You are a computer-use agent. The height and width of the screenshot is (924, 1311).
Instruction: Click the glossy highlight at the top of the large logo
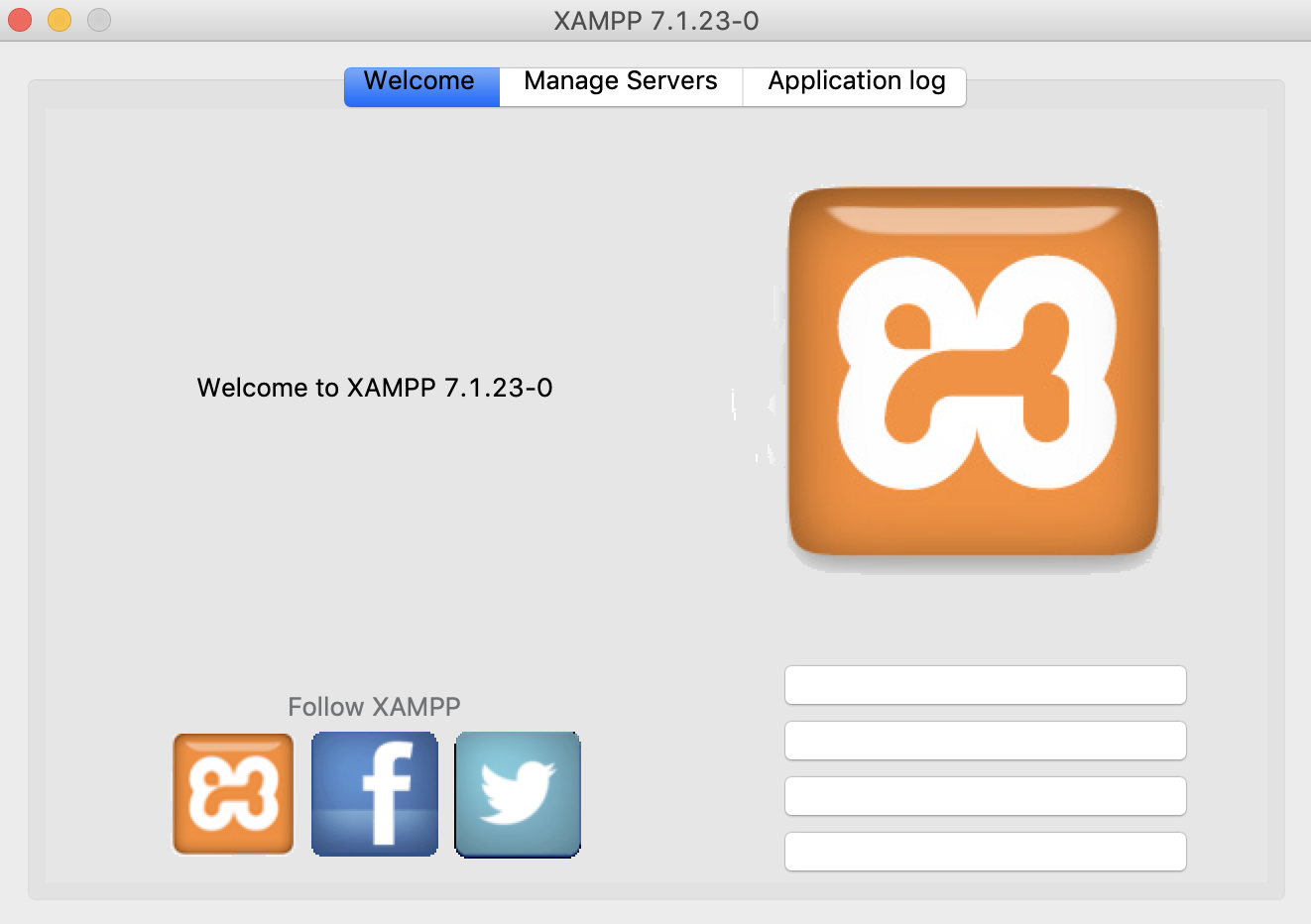pyautogui.click(x=974, y=219)
